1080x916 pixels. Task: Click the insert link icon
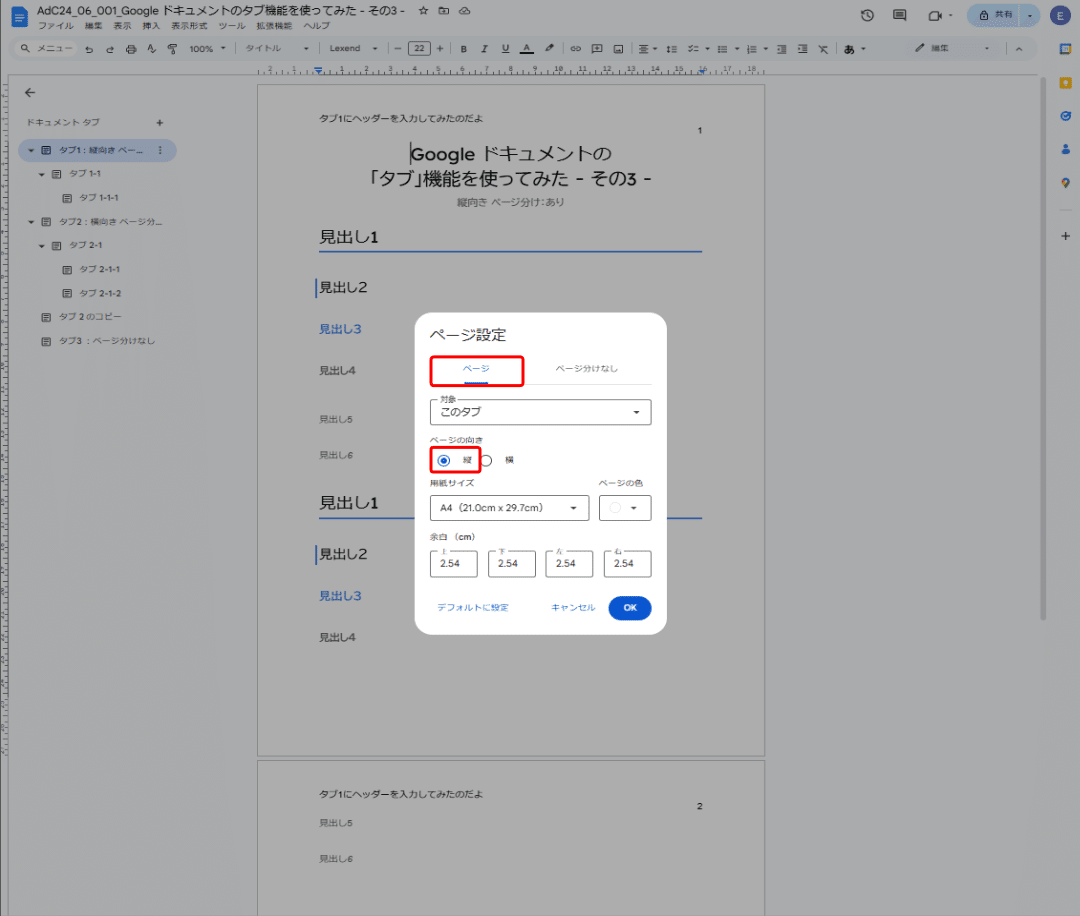[574, 48]
